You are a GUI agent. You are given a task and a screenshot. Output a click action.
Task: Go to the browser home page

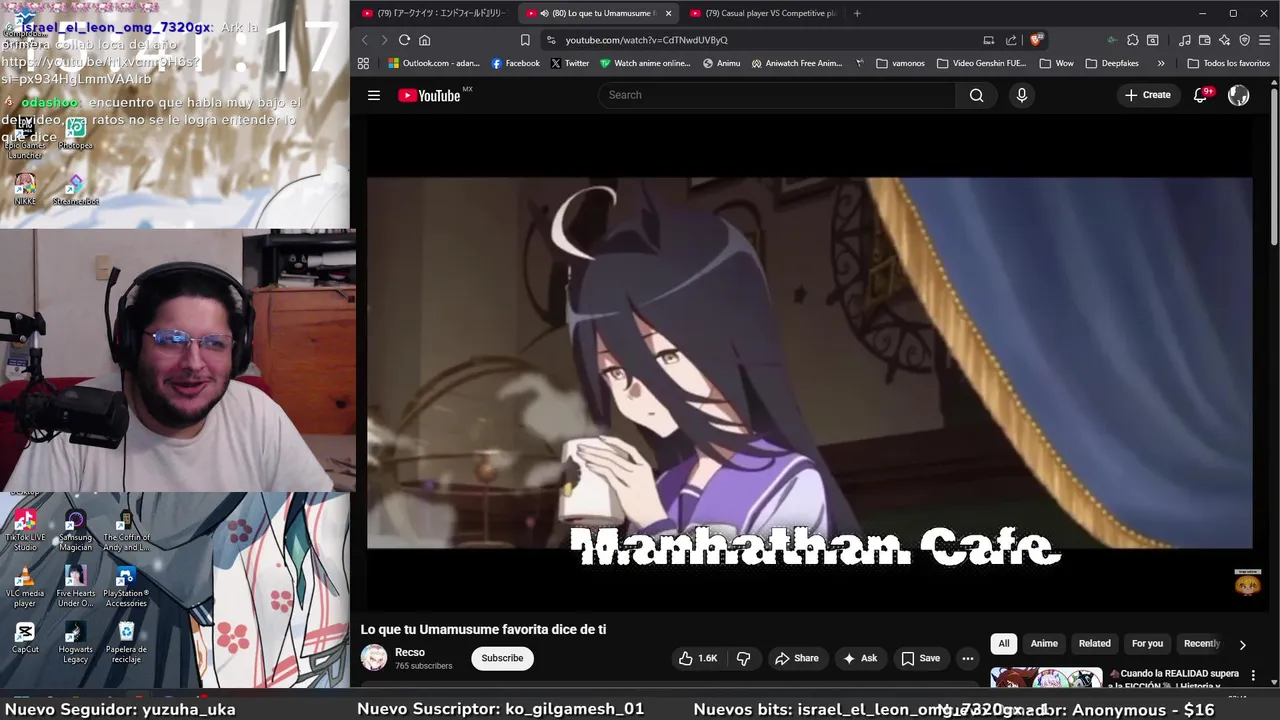click(424, 40)
